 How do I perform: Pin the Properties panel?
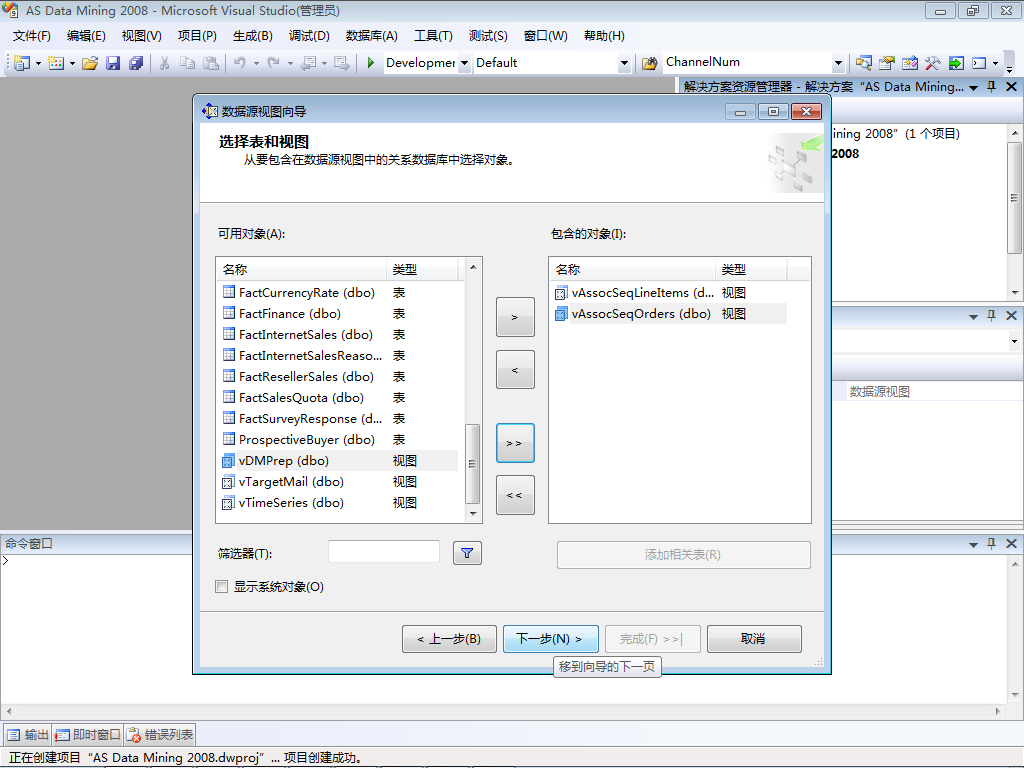point(991,315)
